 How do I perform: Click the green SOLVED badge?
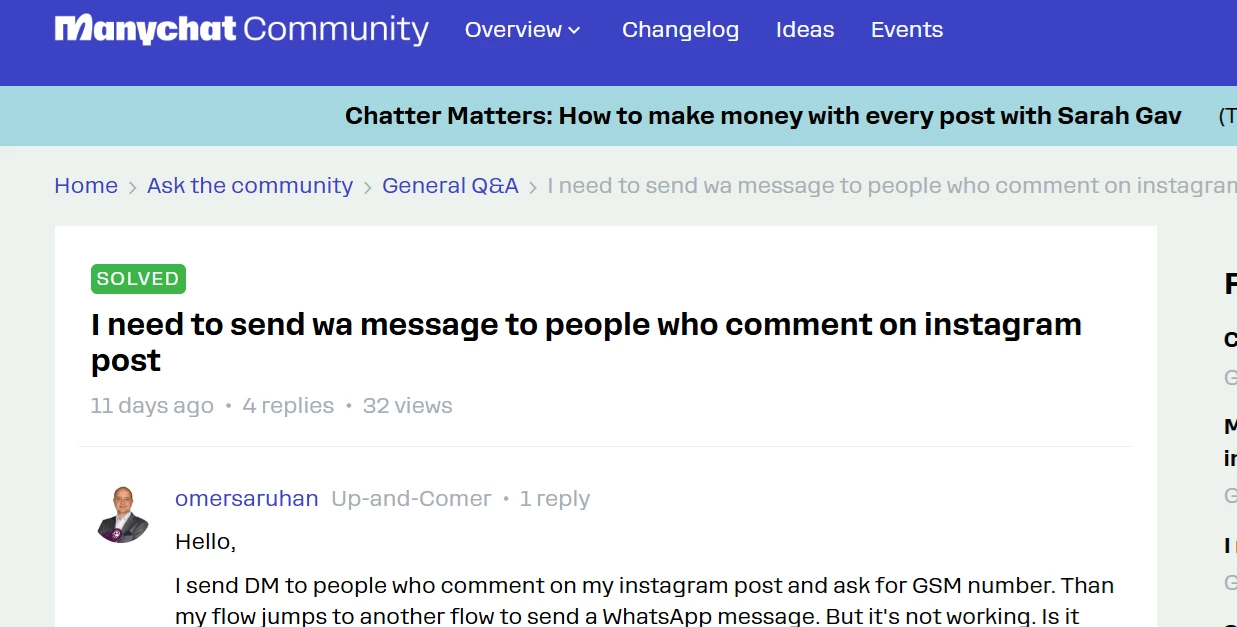pos(138,279)
